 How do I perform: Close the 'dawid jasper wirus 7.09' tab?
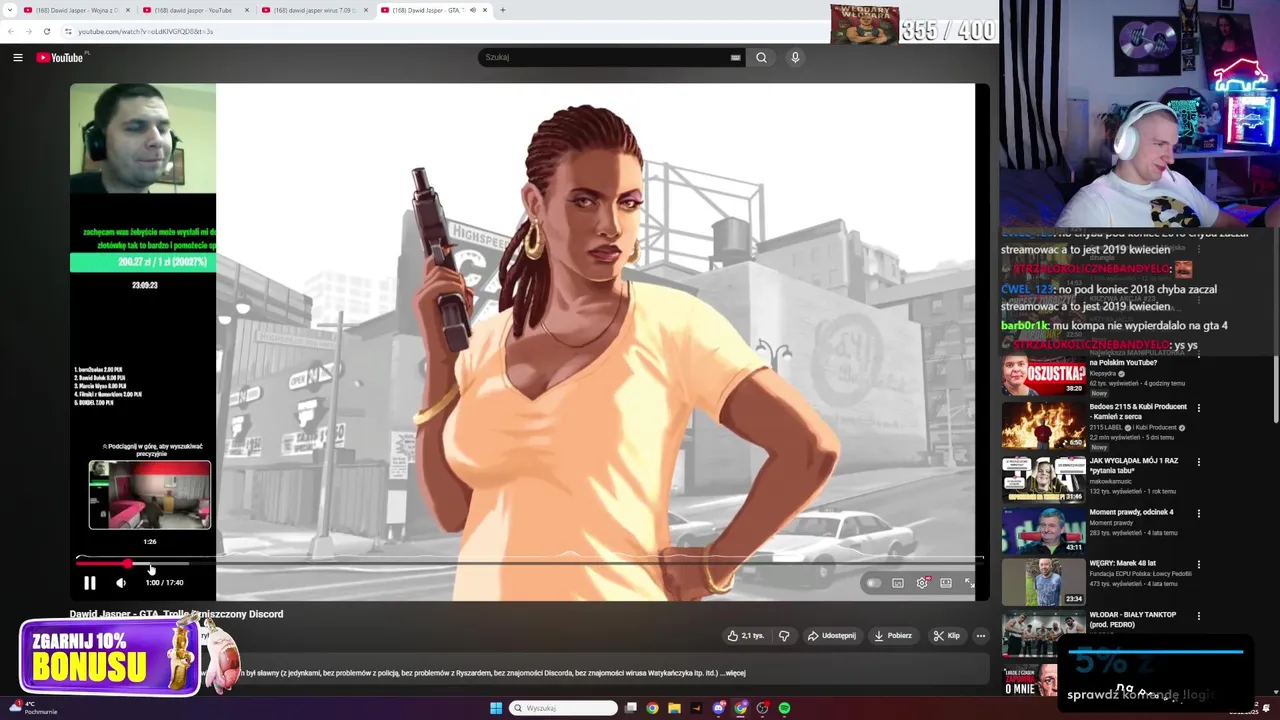366,10
